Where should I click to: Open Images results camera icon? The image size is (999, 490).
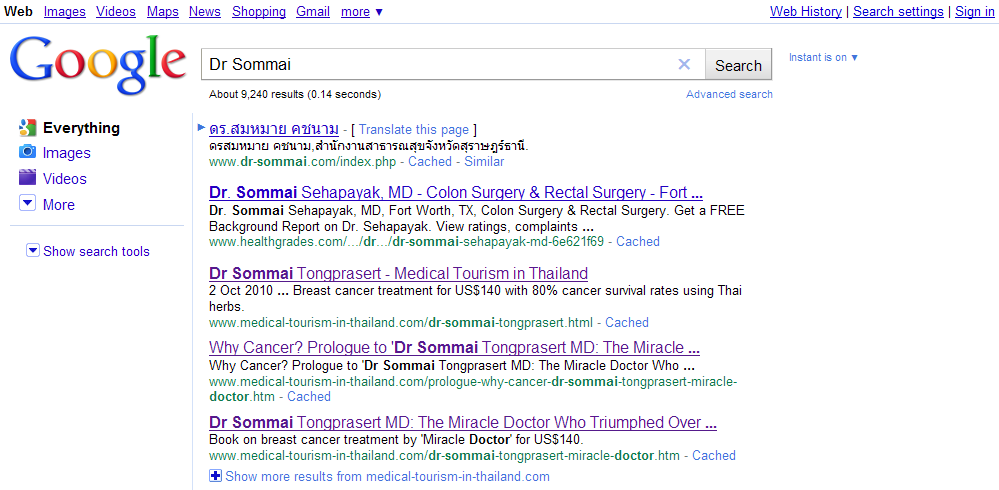[27, 153]
